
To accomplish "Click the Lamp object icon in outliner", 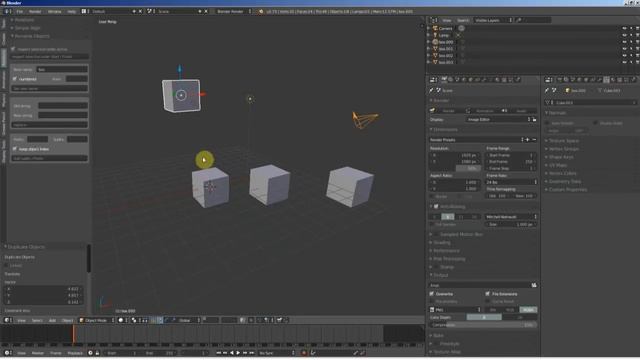I will pyautogui.click(x=435, y=35).
